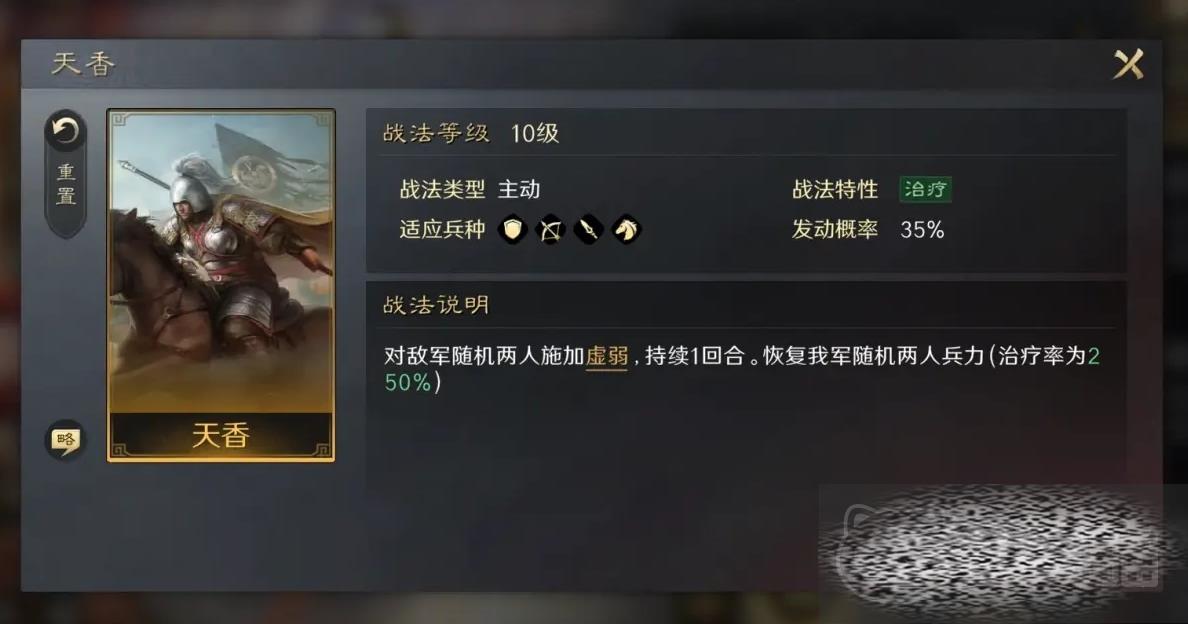
Task: Close the 天香 panel with X icon
Action: [x=1128, y=64]
